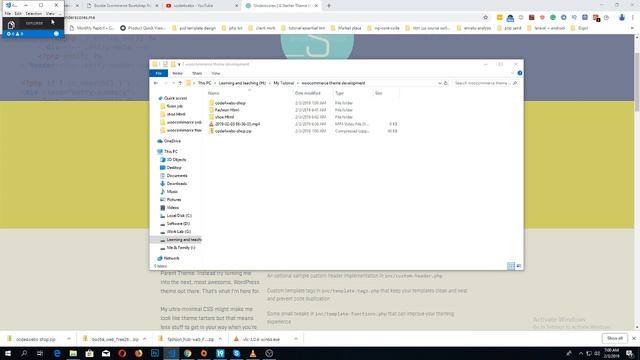Open the Monthly Report bookmark

[92, 28]
